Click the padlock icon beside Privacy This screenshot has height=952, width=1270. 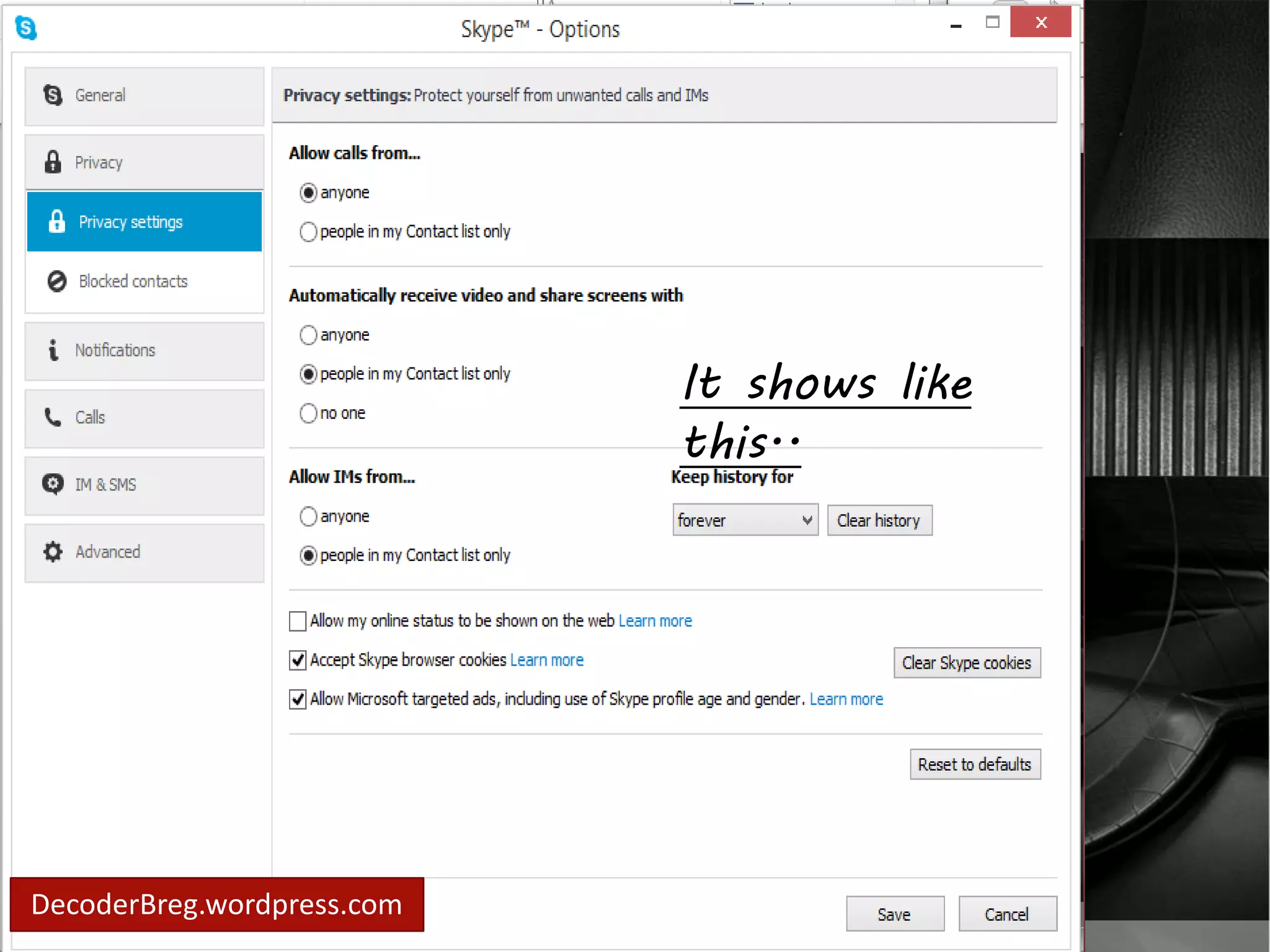pos(53,162)
